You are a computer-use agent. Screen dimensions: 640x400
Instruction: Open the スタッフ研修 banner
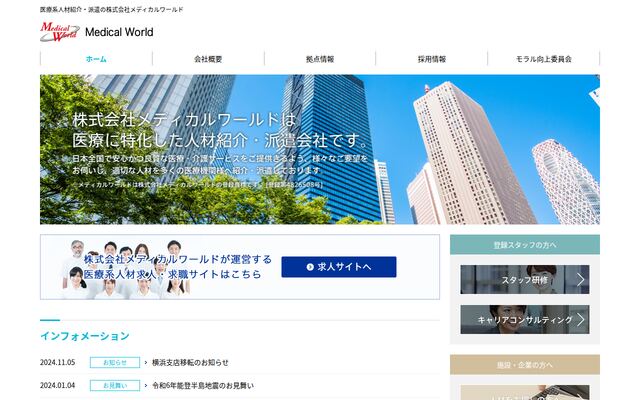pyautogui.click(x=524, y=280)
